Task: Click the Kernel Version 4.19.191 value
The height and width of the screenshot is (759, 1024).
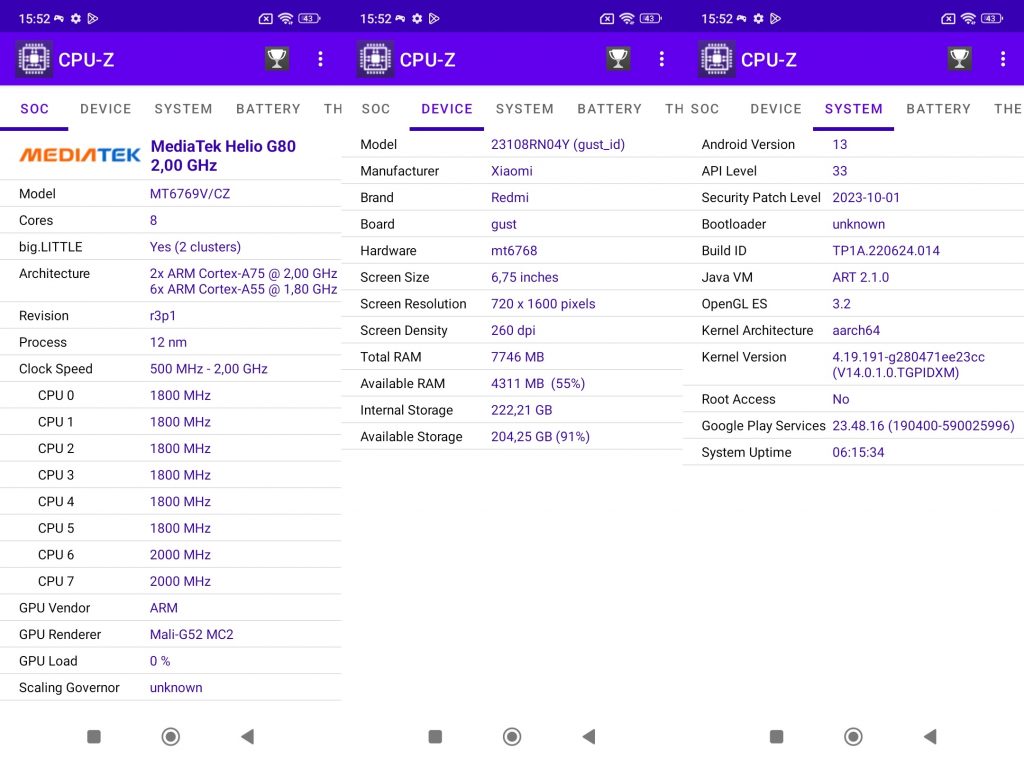Action: [x=908, y=365]
